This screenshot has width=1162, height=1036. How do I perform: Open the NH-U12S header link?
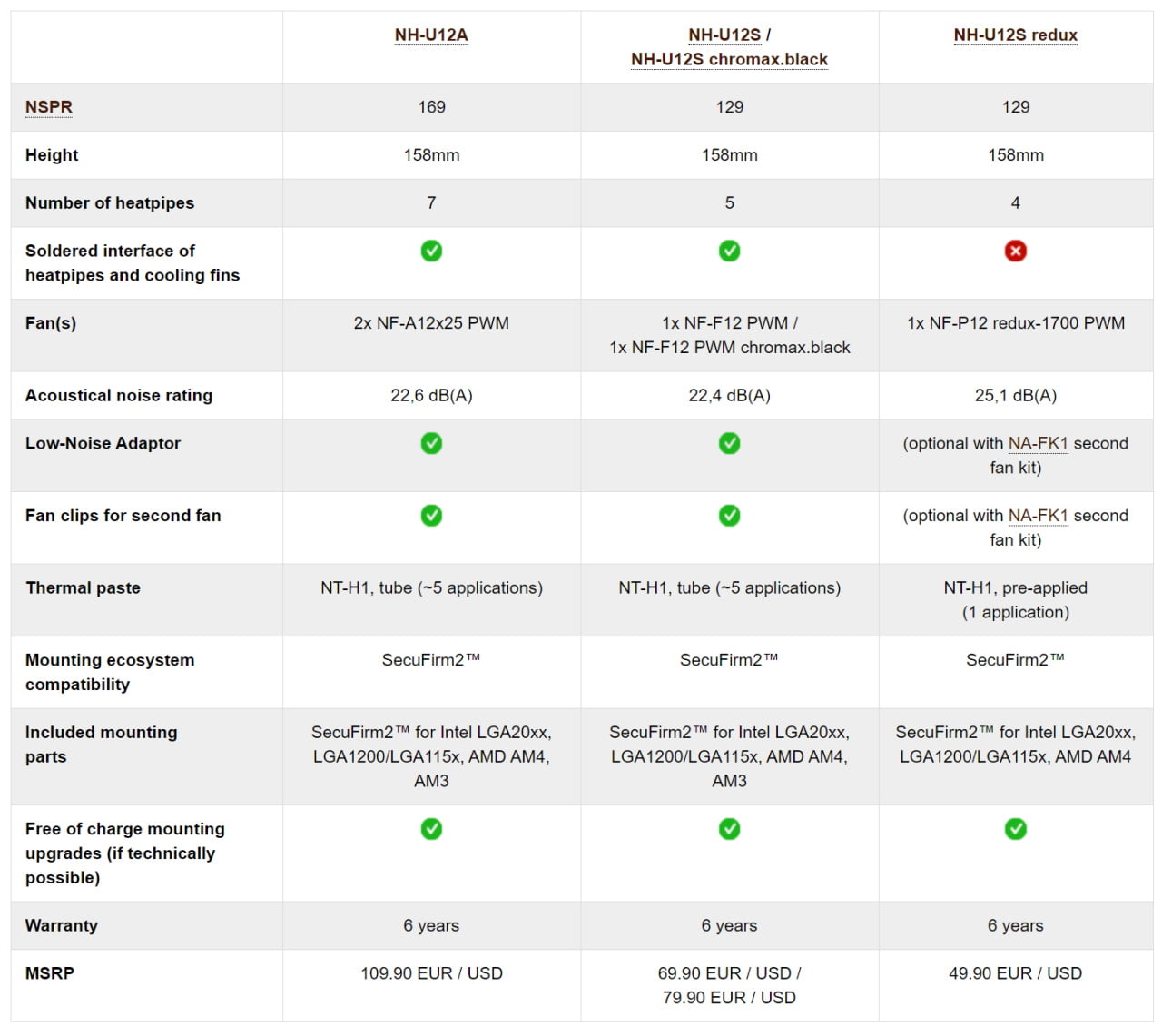724,35
